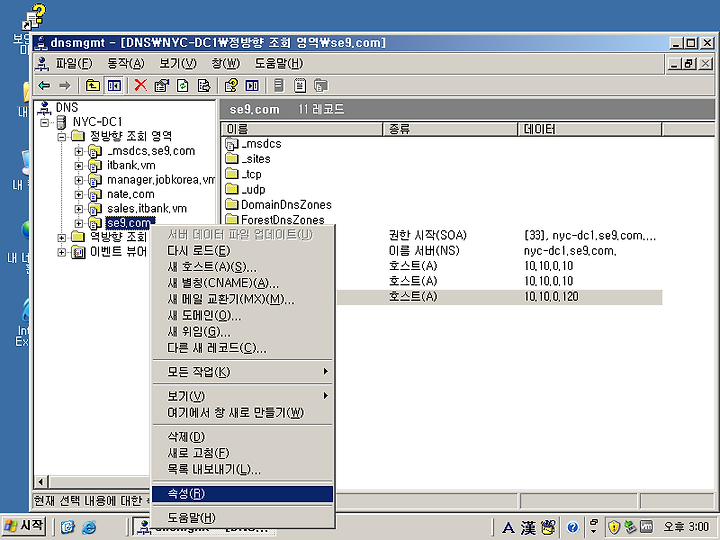
Task: Expand the nate.com zone
Action: pyautogui.click(x=79, y=194)
